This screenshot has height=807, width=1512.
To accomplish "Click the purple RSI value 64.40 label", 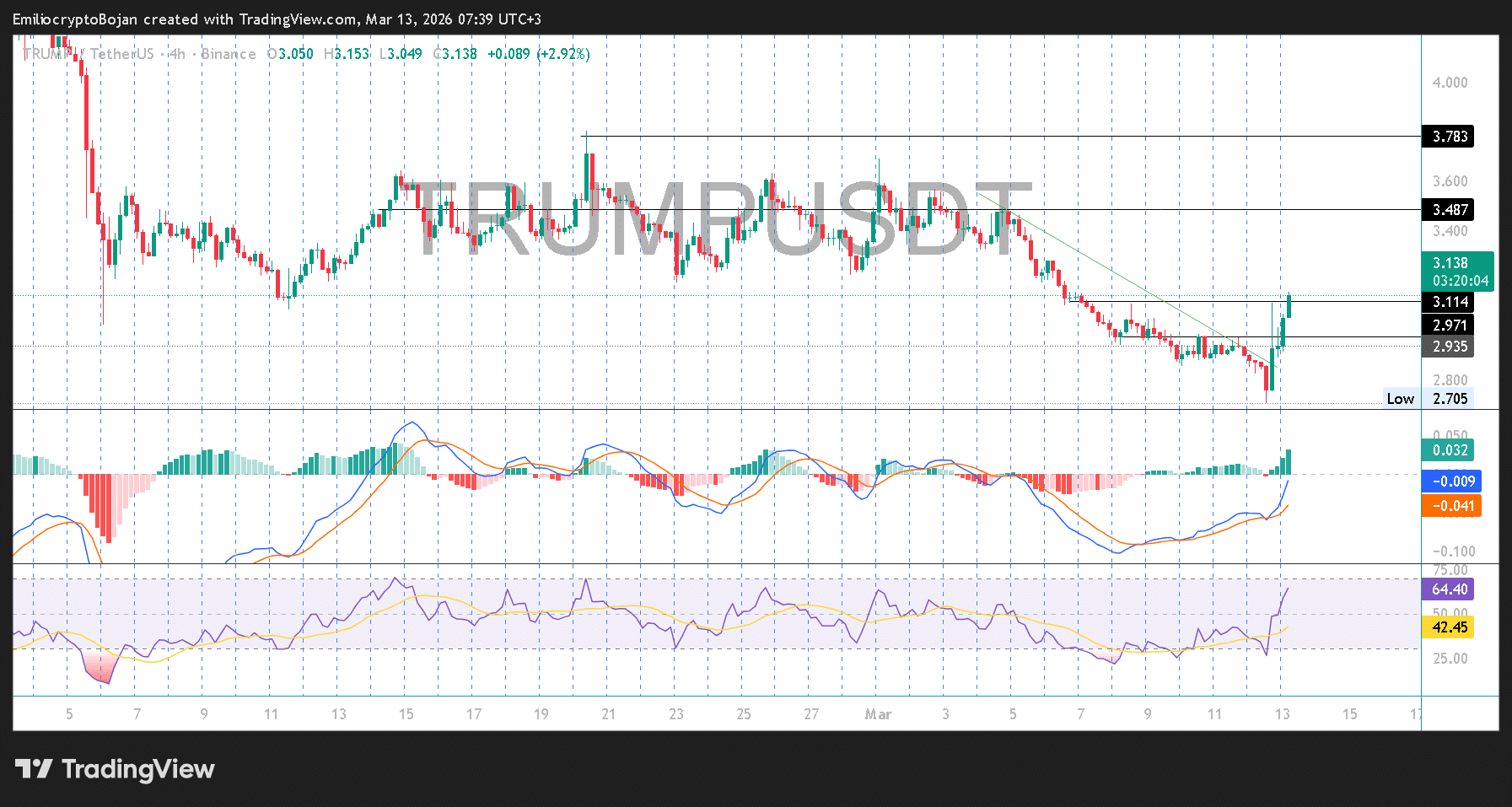I will pyautogui.click(x=1448, y=589).
